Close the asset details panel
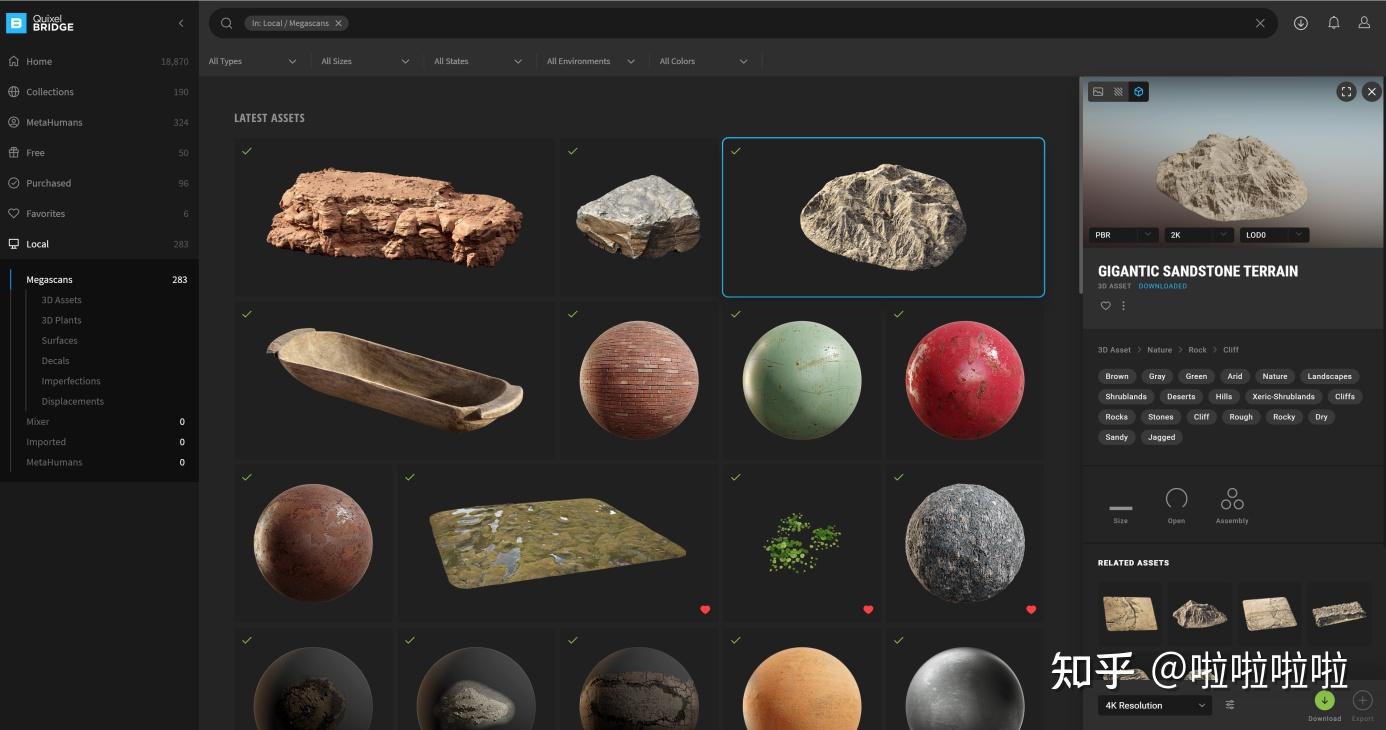Image resolution: width=1386 pixels, height=730 pixels. (1371, 91)
